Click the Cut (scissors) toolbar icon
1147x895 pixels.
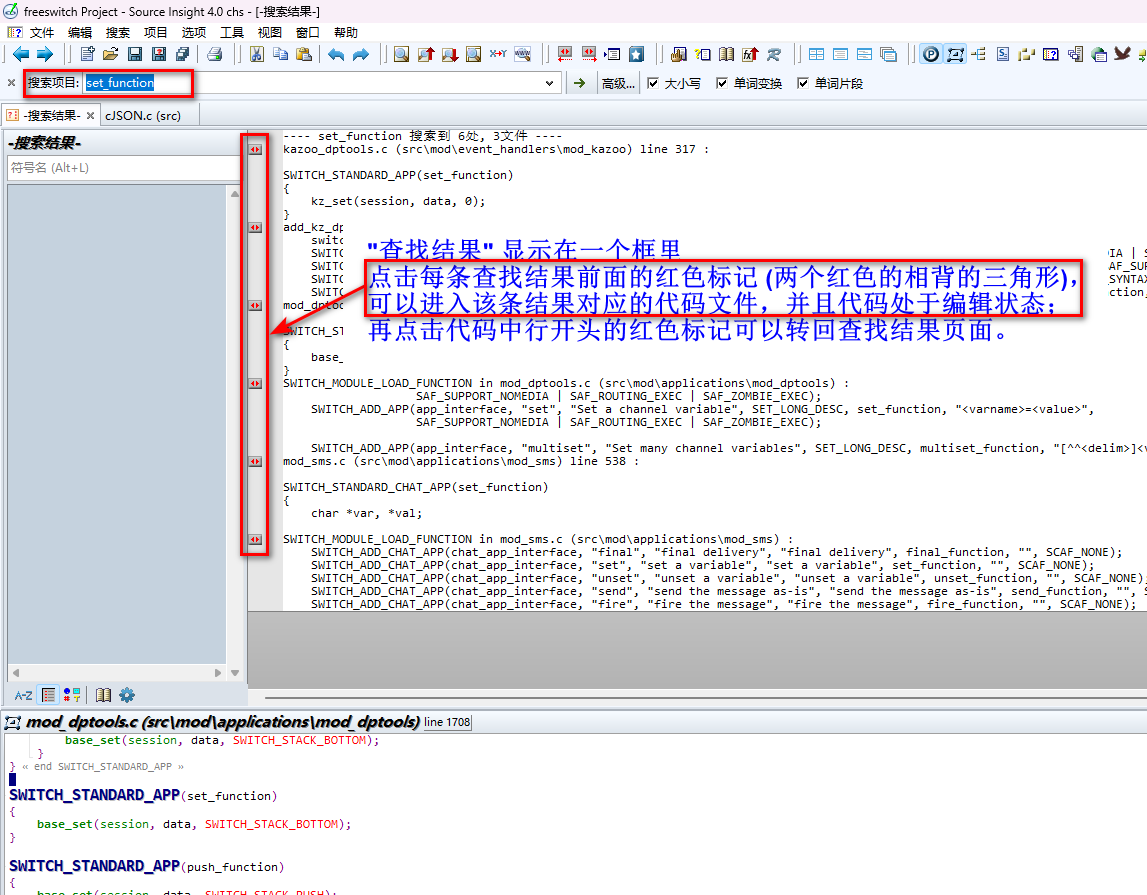pos(256,54)
